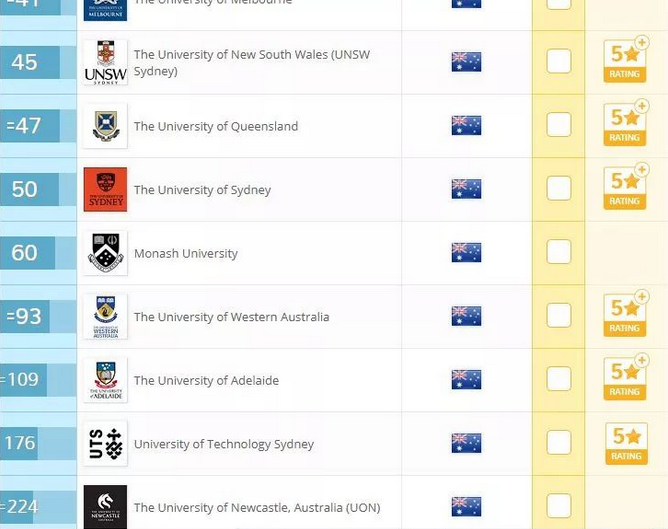Expand the 5-star rating badge for University of Queensland
This screenshot has height=529, width=668.
(626, 123)
